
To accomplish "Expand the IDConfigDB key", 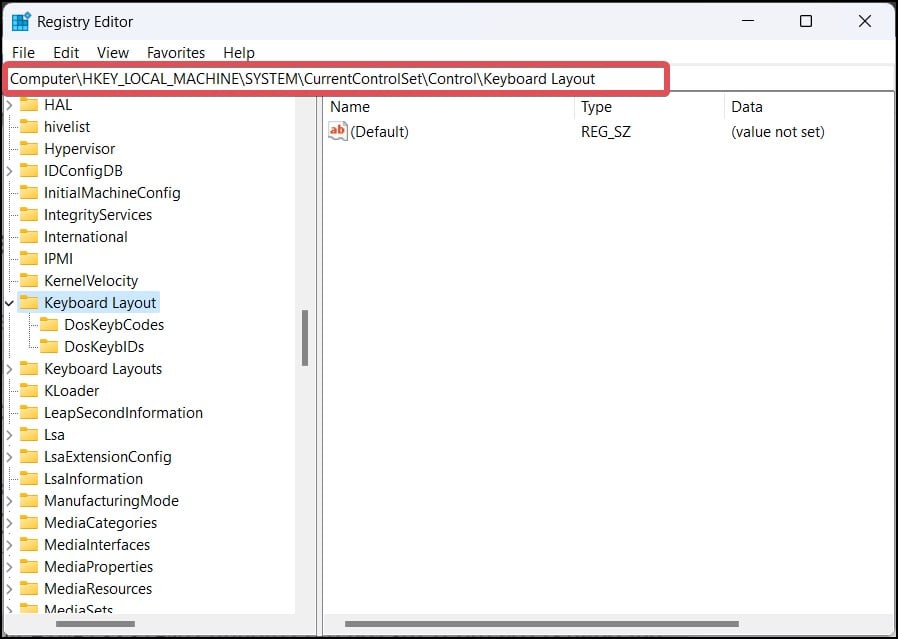I will coord(9,171).
